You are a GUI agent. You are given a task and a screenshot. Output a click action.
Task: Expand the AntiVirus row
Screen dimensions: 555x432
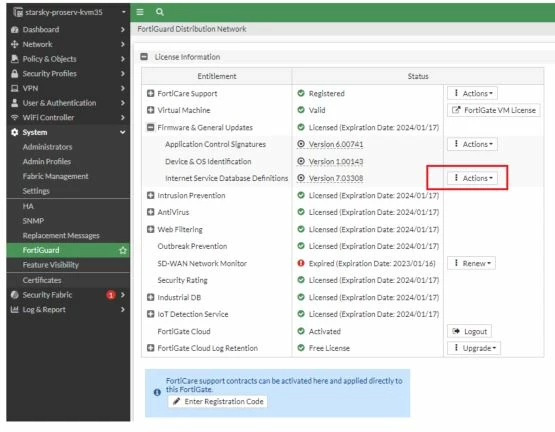[x=150, y=212]
